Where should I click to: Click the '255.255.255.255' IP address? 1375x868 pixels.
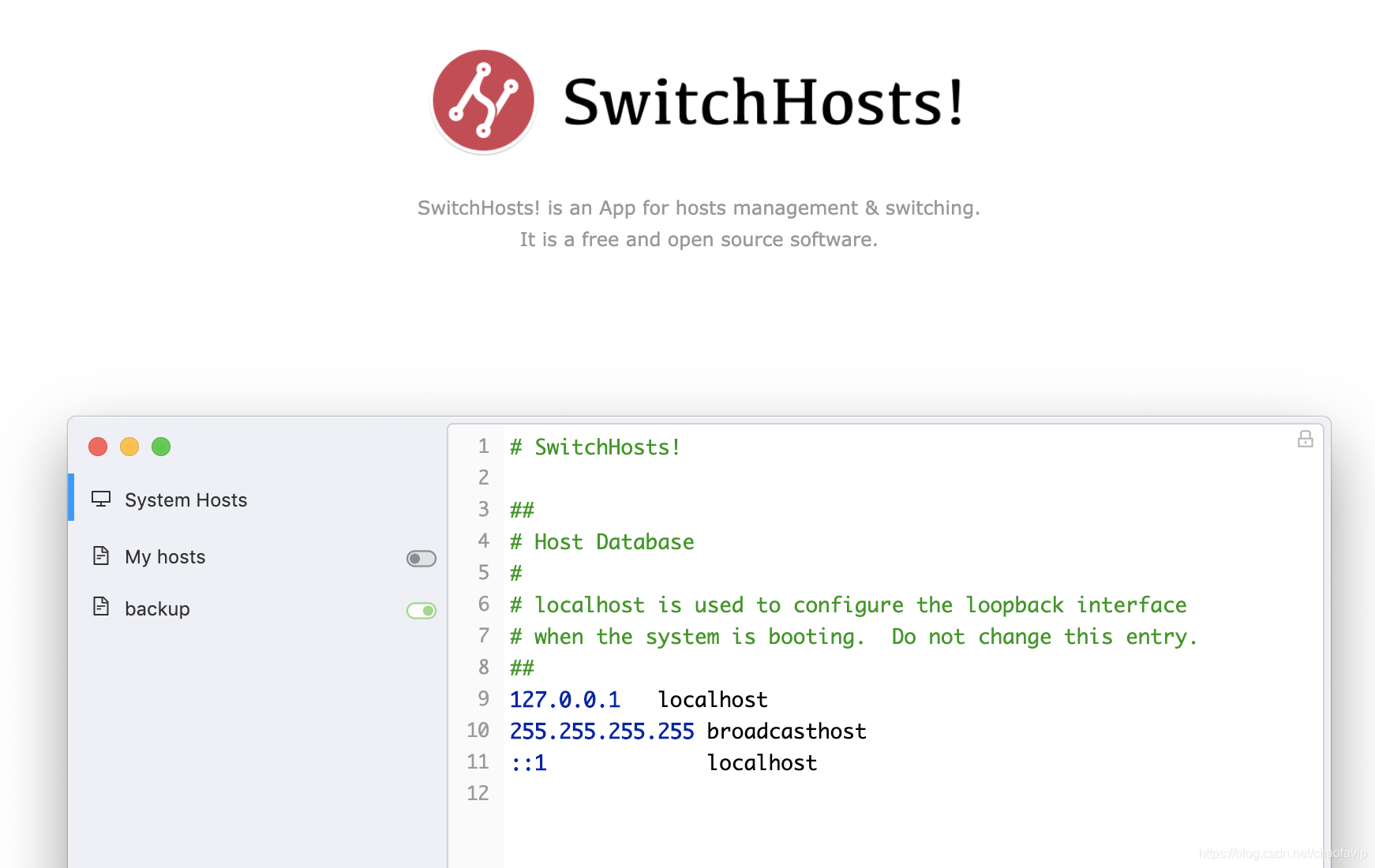[602, 731]
